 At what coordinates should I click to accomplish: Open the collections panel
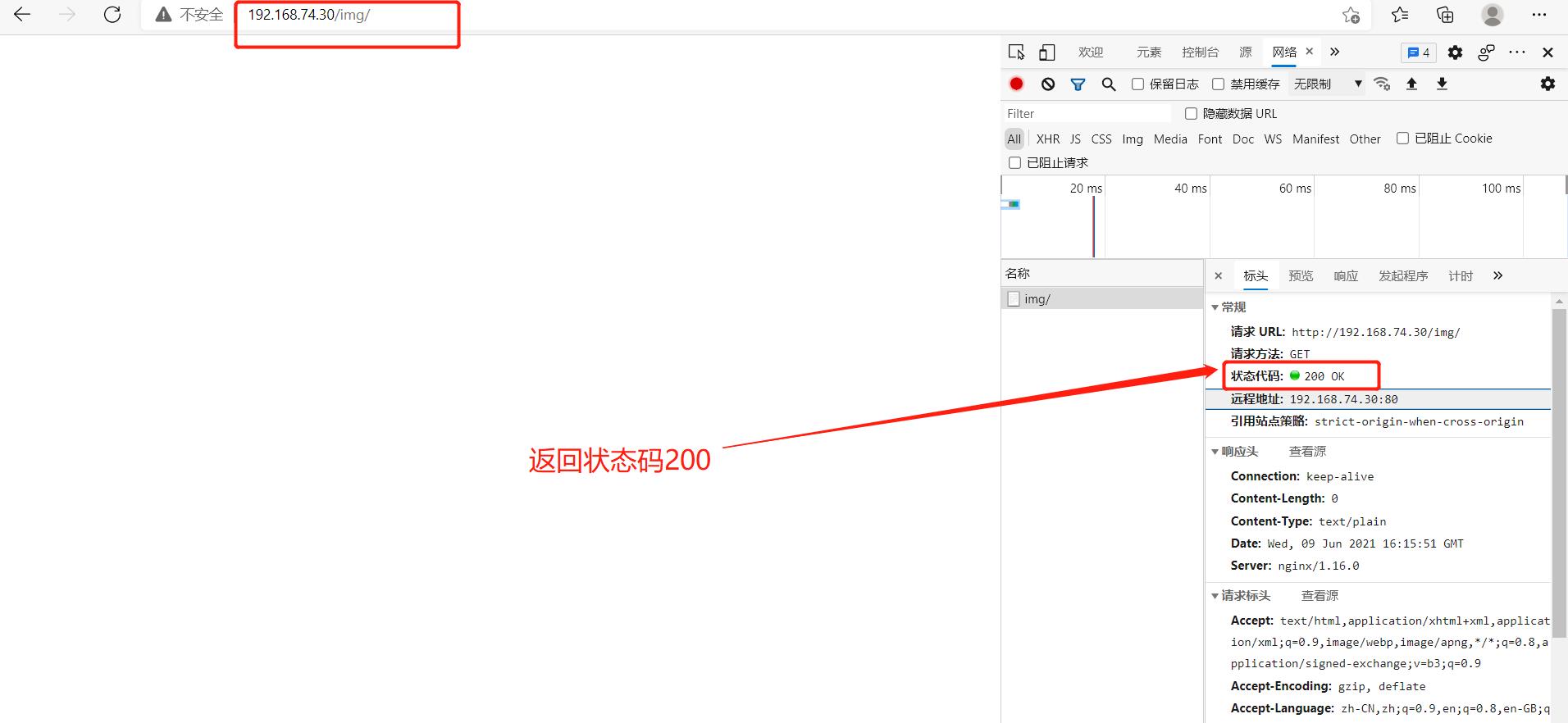[1445, 15]
